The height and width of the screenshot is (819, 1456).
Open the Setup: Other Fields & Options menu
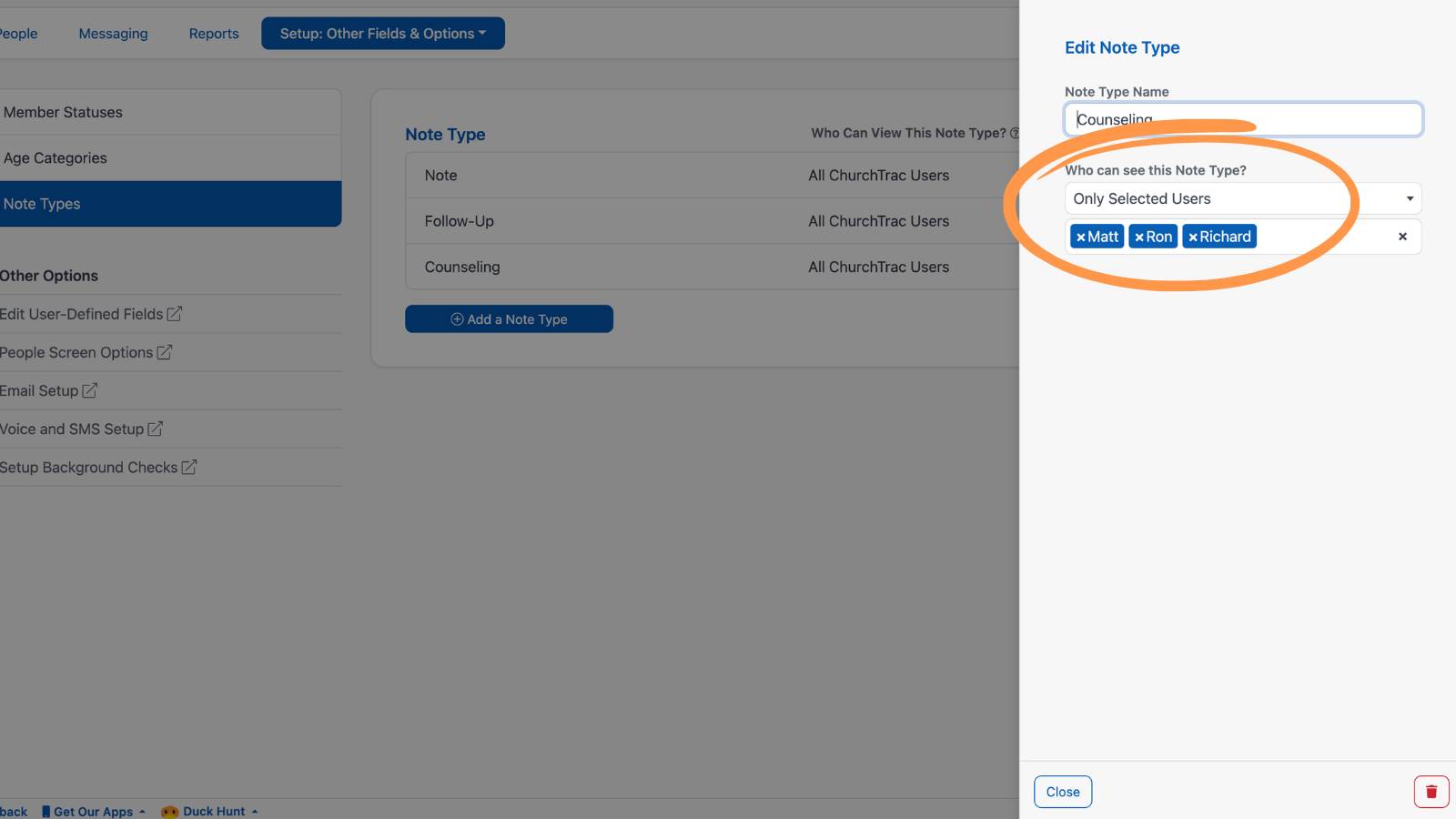click(383, 34)
